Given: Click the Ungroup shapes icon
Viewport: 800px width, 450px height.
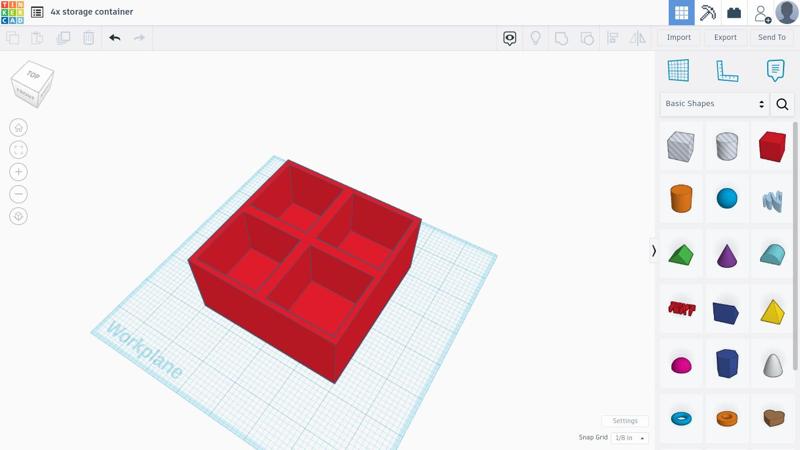Looking at the screenshot, I should 587,38.
